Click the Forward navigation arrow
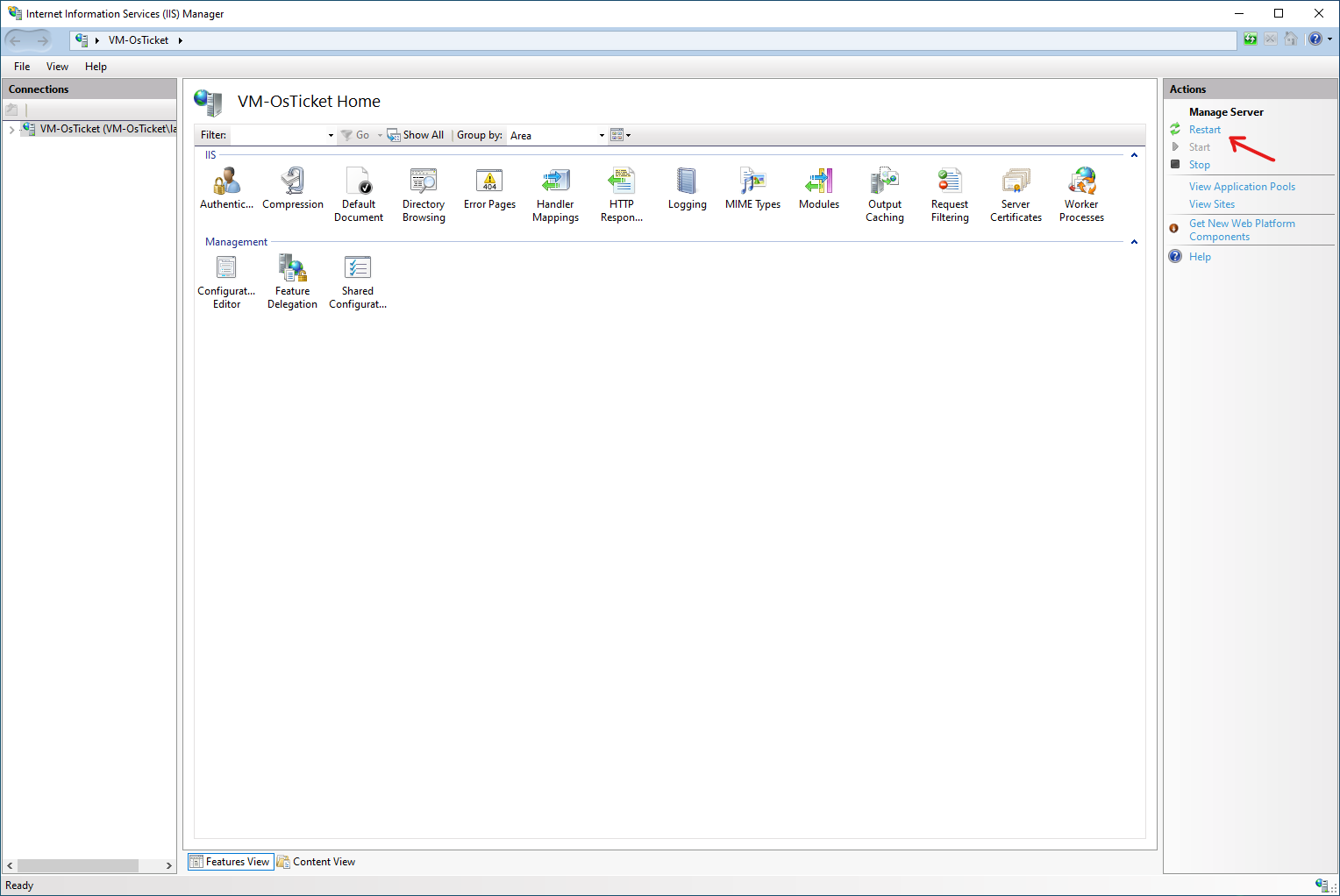 (x=42, y=40)
